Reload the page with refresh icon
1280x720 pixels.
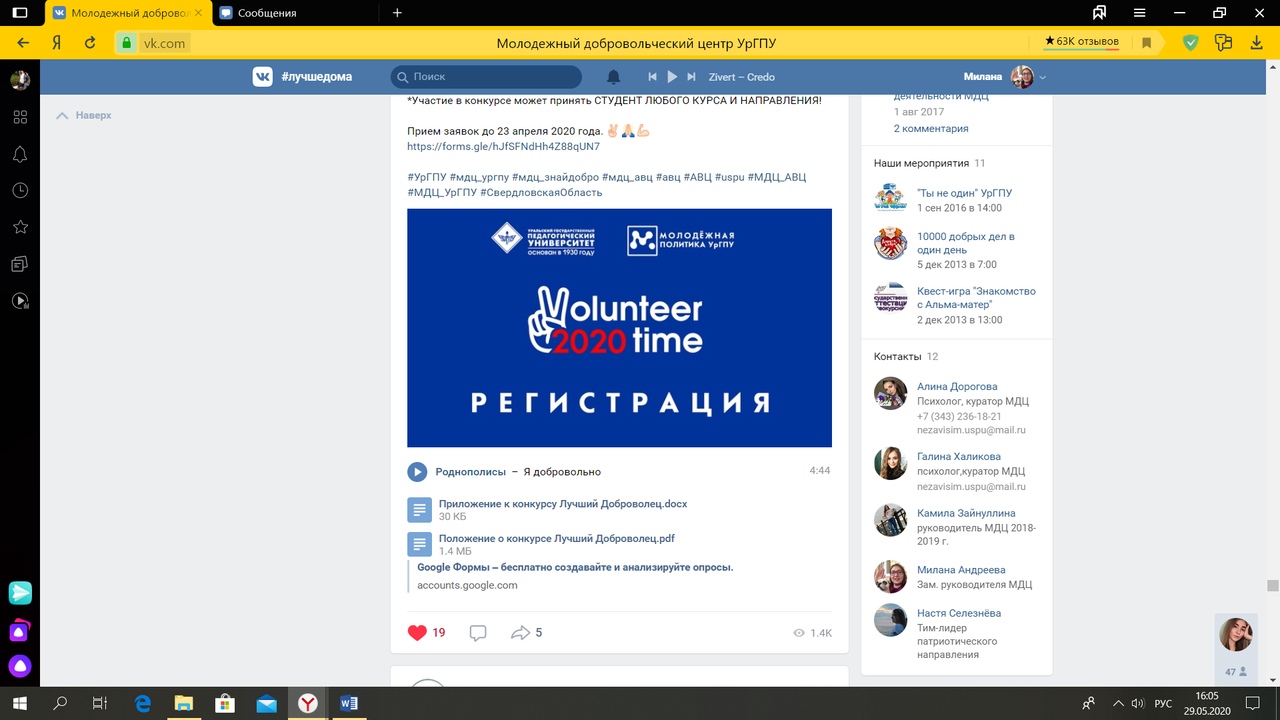[x=90, y=43]
